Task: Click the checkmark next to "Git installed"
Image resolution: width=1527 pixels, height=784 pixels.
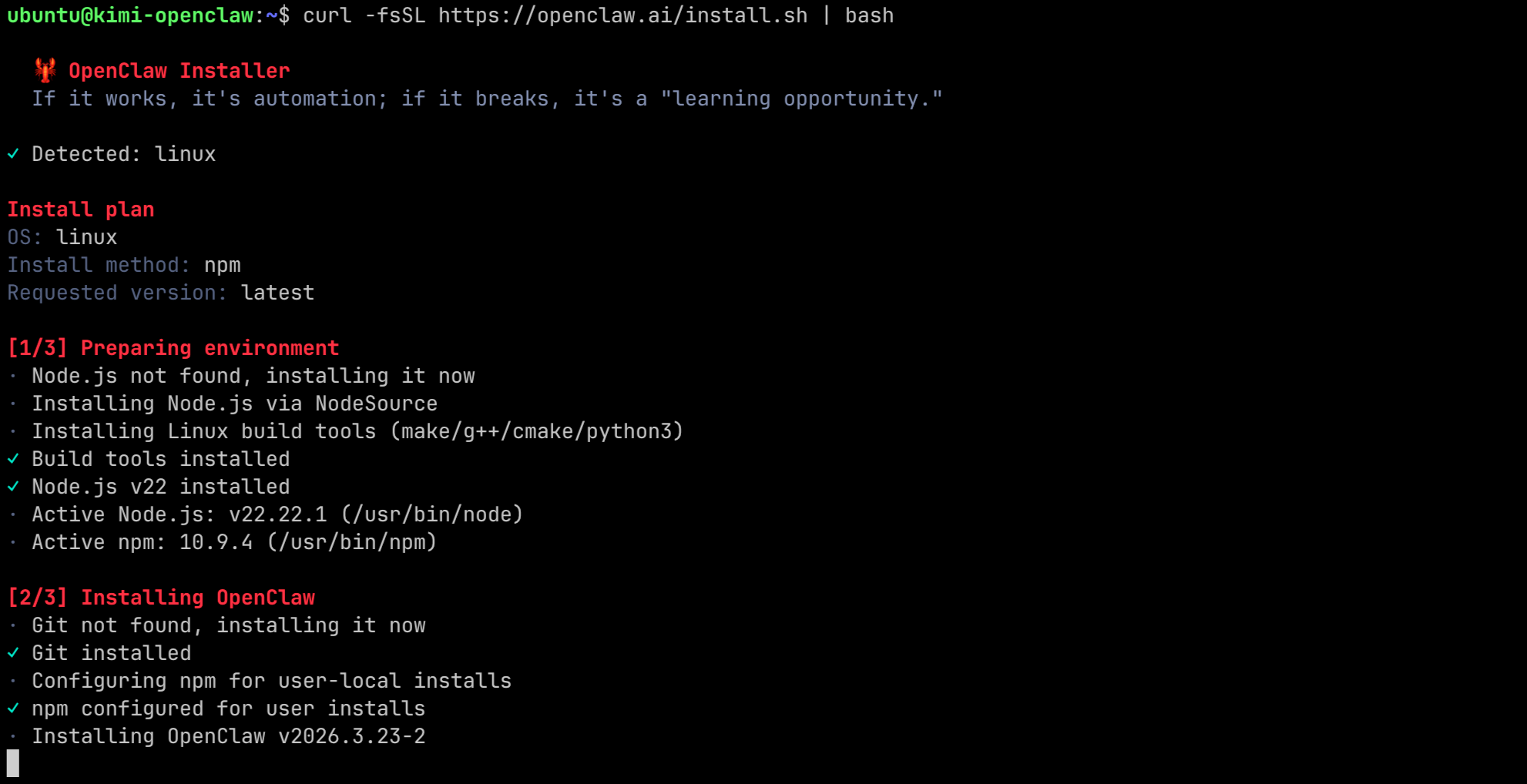Action: coord(13,653)
